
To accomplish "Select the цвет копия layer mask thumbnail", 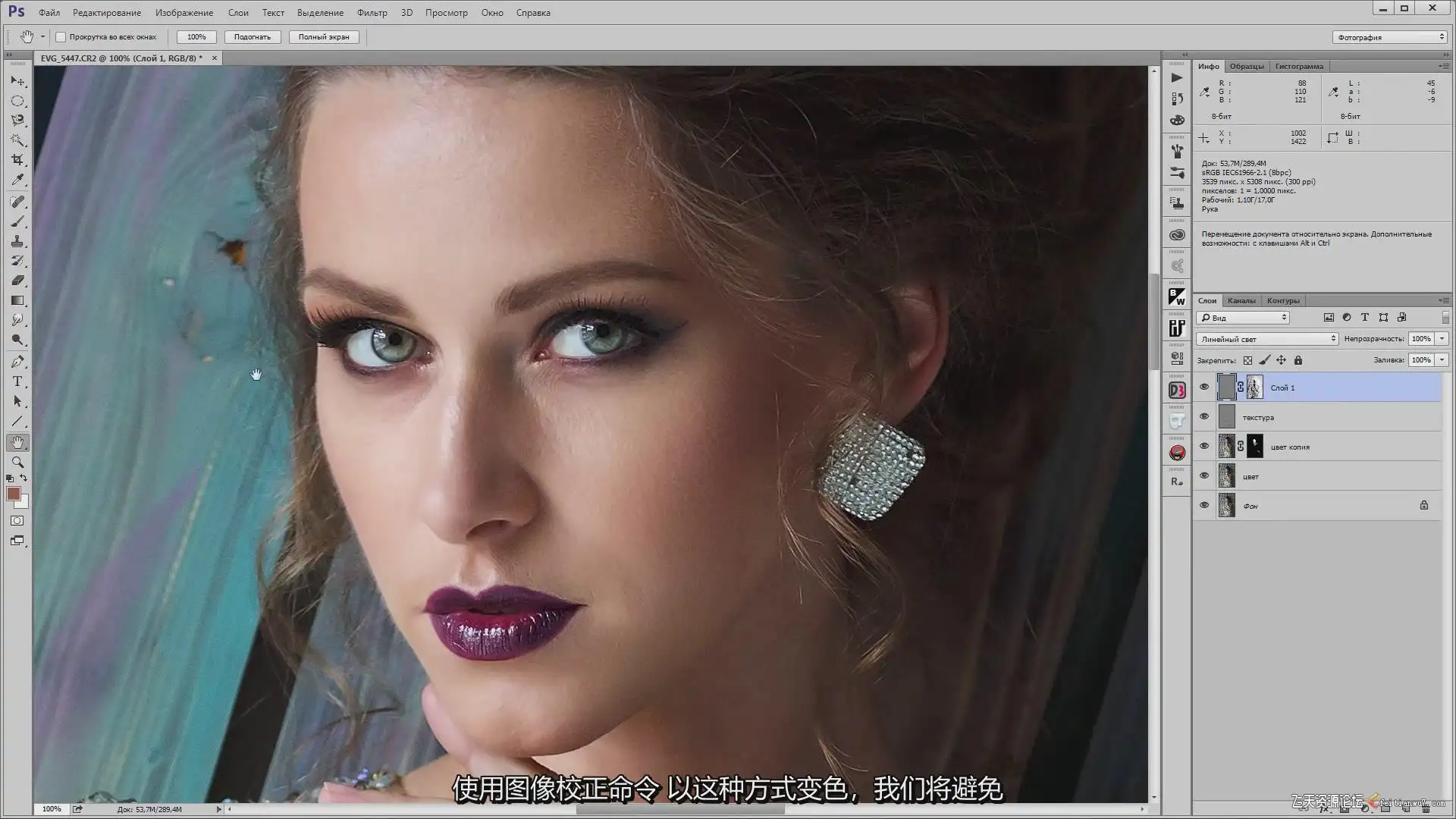I will (1255, 447).
